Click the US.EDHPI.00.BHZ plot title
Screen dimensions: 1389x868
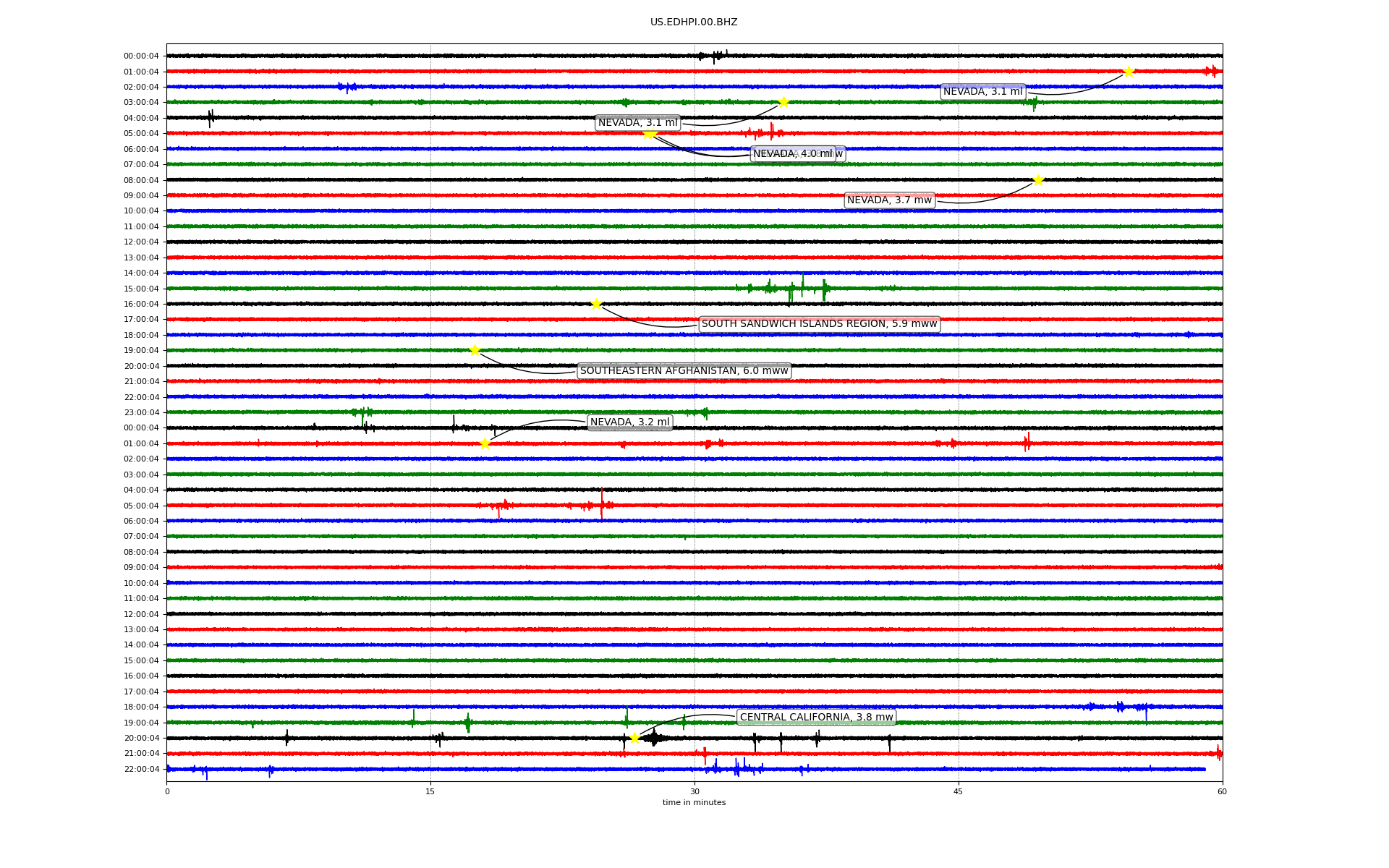694,22
